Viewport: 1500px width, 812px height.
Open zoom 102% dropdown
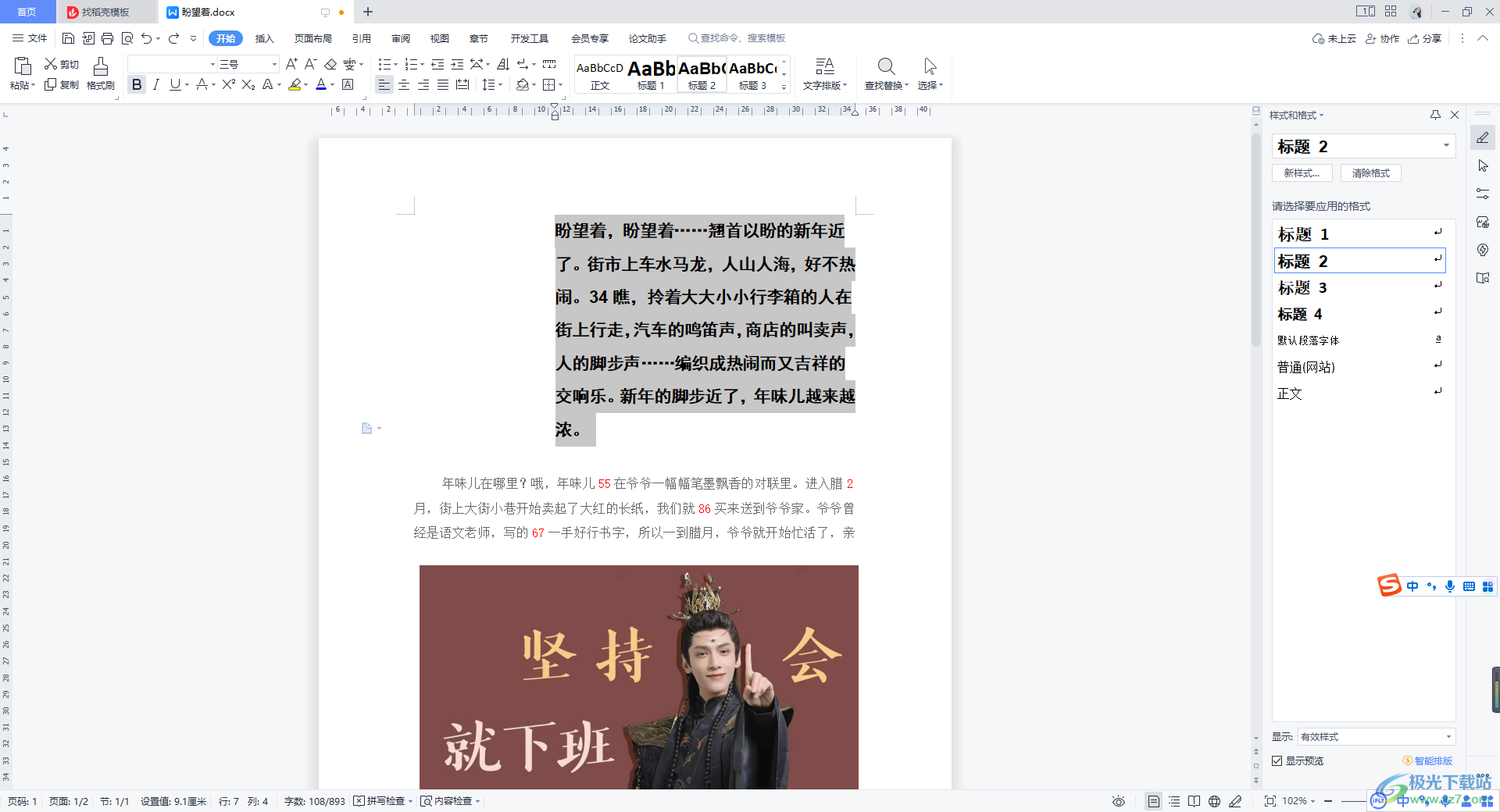[1299, 801]
